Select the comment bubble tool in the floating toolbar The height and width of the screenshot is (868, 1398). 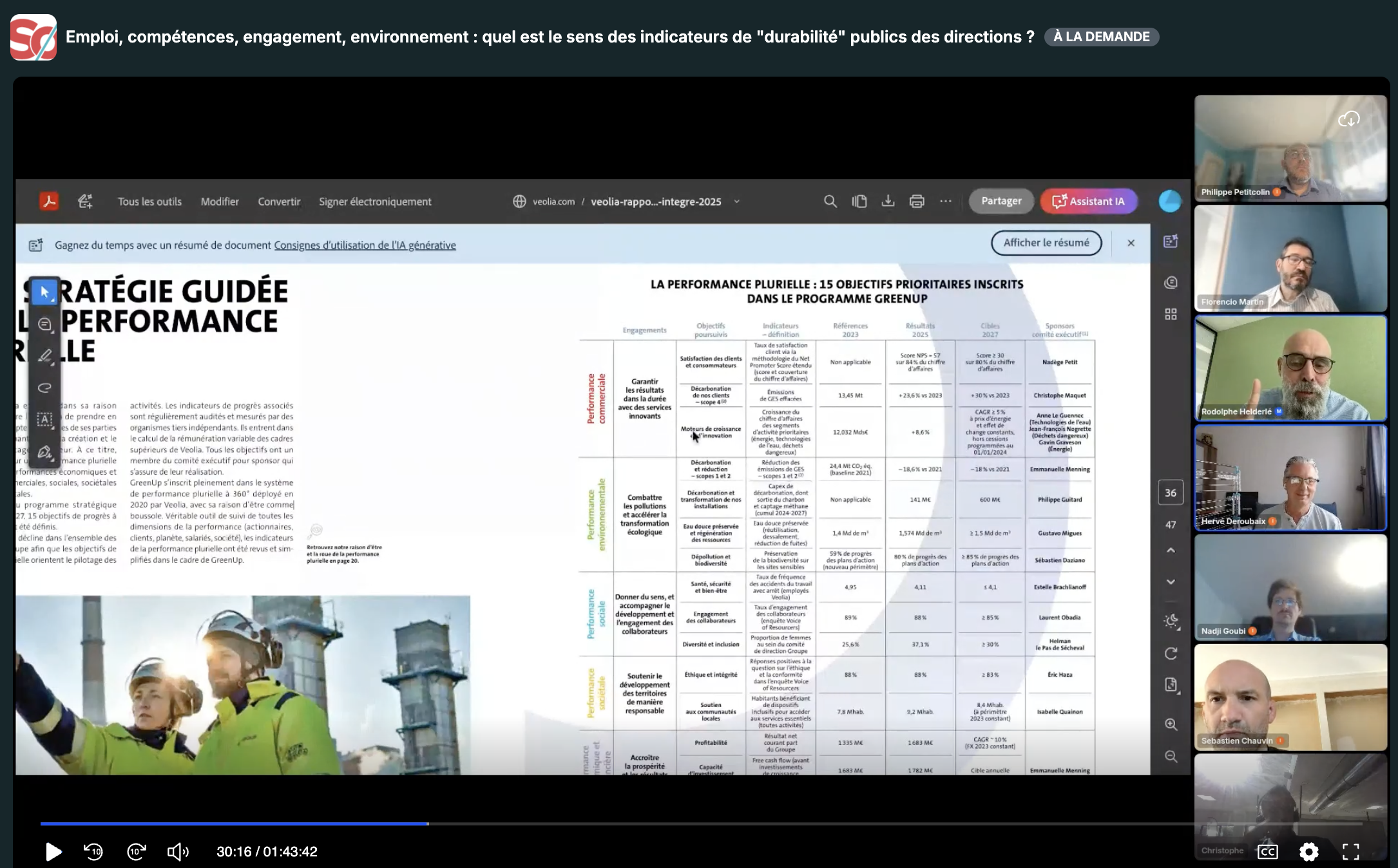[x=44, y=324]
